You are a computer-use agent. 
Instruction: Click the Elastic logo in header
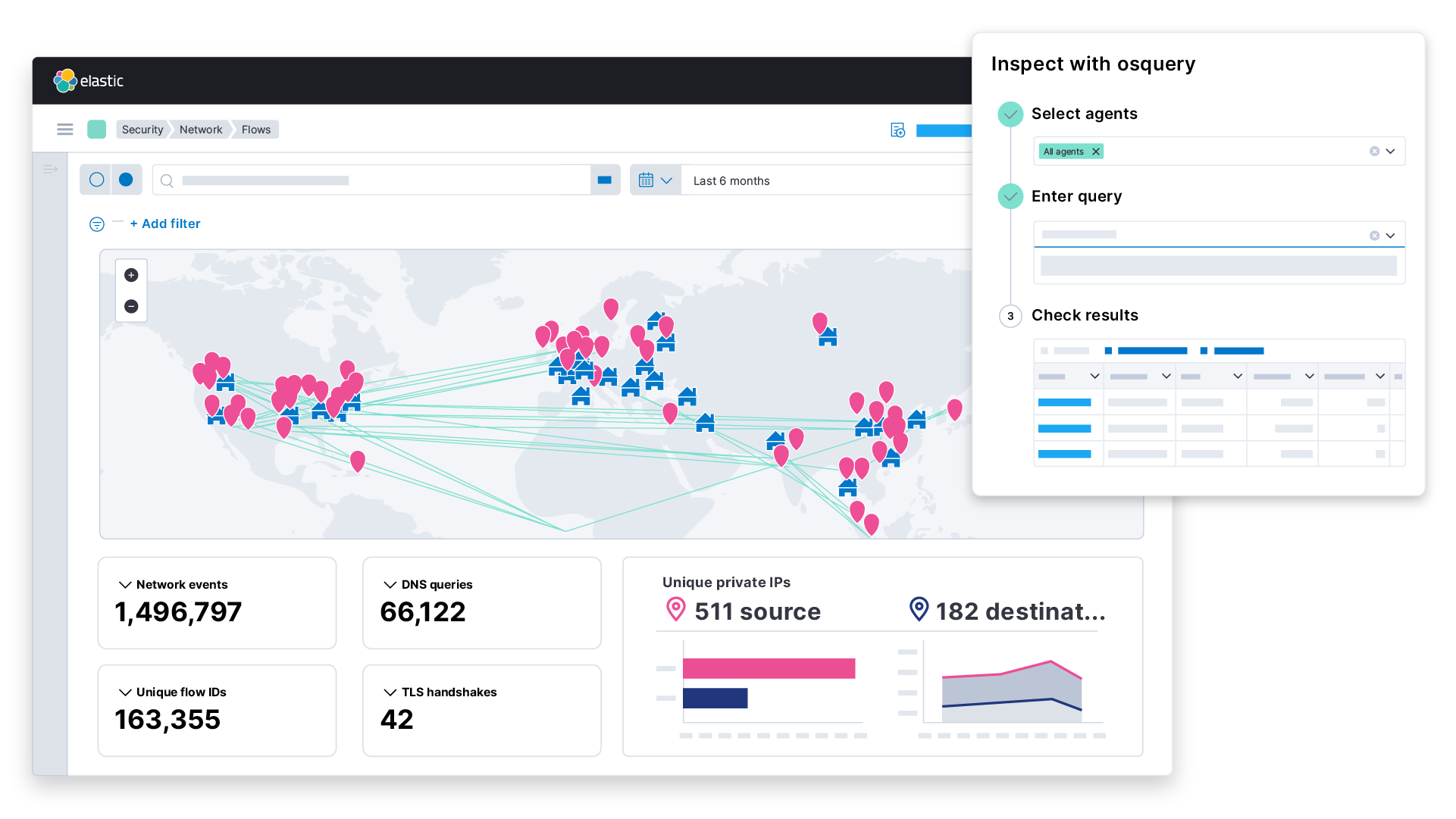88,80
